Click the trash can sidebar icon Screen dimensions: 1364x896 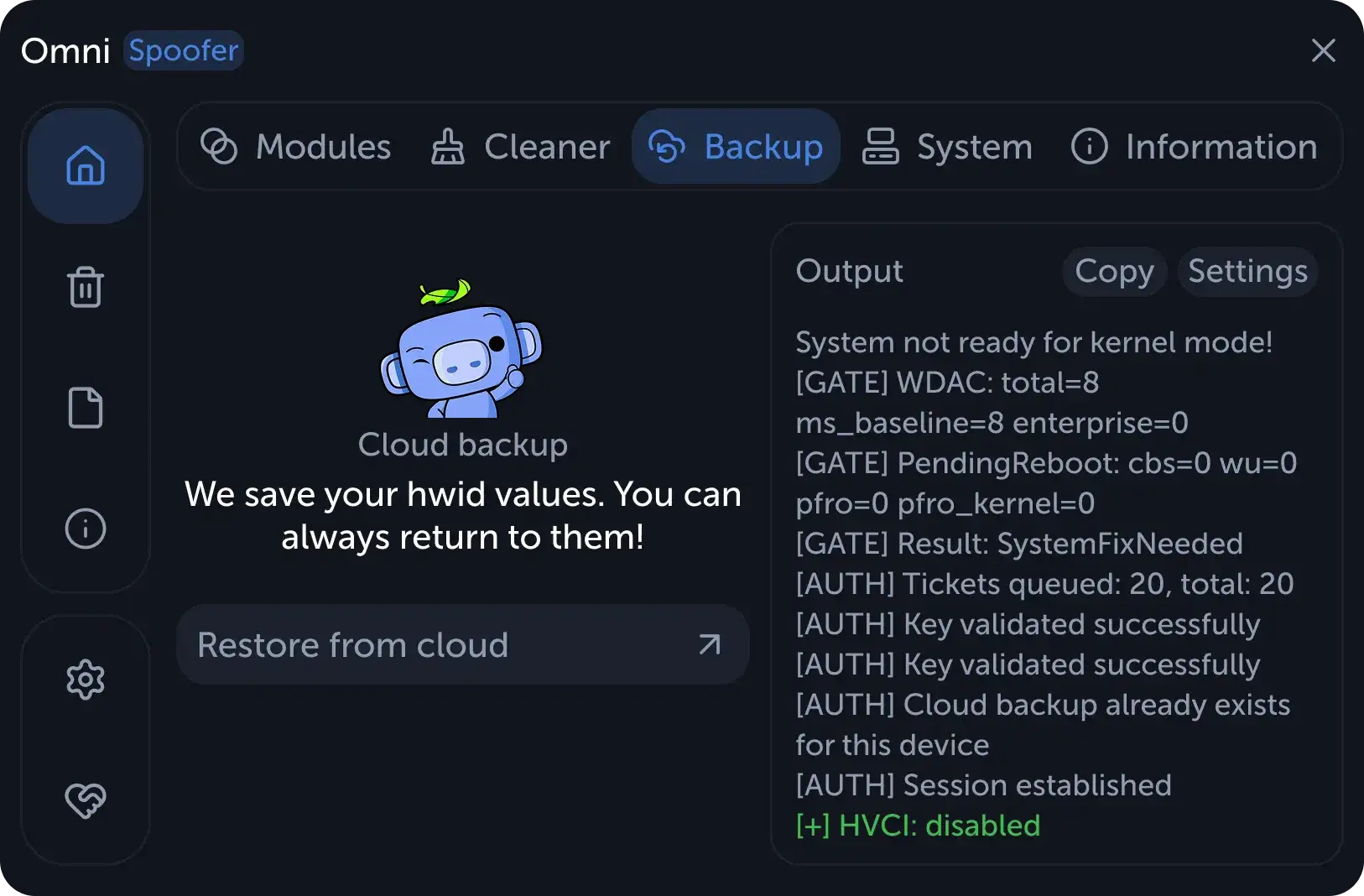coord(86,287)
